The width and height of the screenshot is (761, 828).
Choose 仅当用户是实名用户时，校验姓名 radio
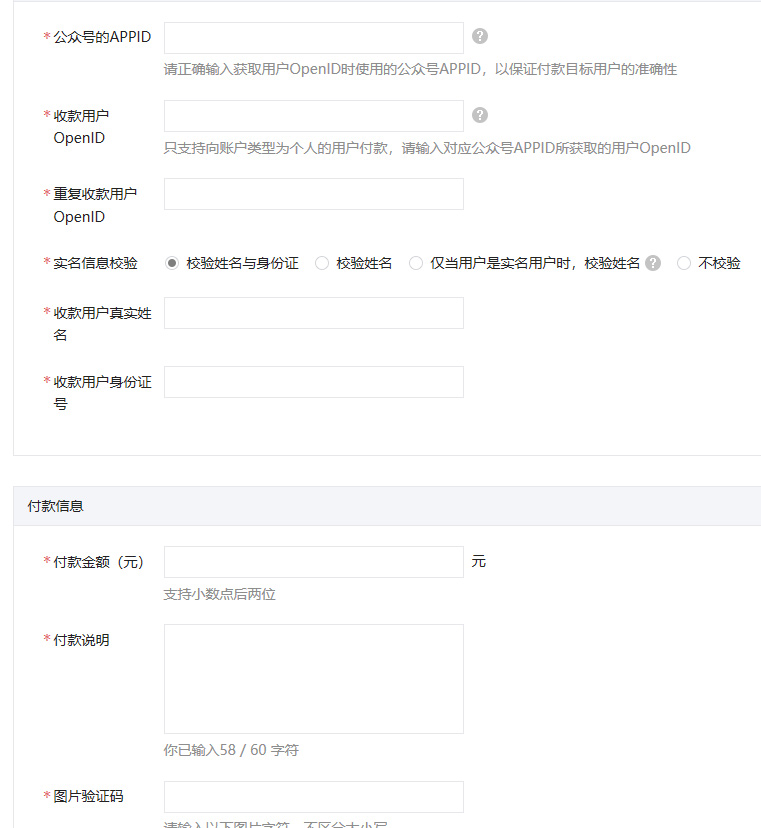tap(416, 263)
